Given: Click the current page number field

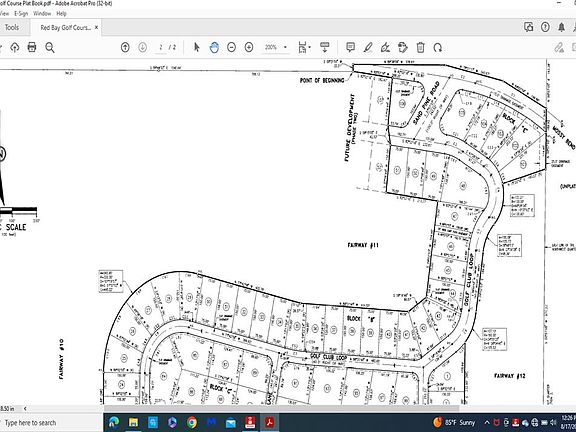Looking at the screenshot, I should (x=161, y=47).
